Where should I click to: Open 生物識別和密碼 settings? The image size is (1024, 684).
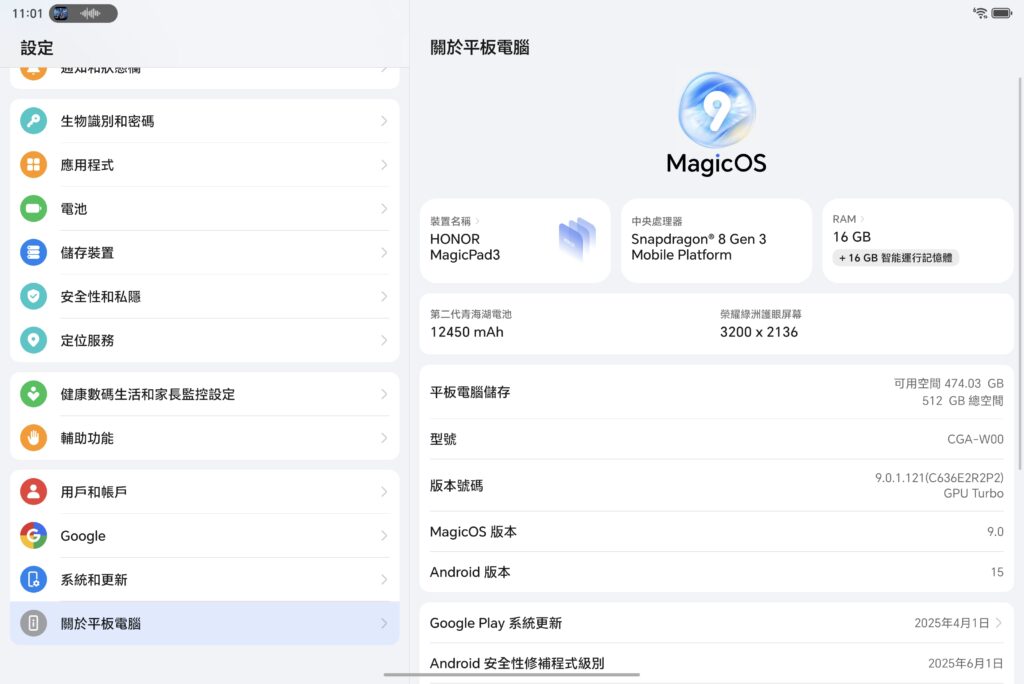coord(204,121)
